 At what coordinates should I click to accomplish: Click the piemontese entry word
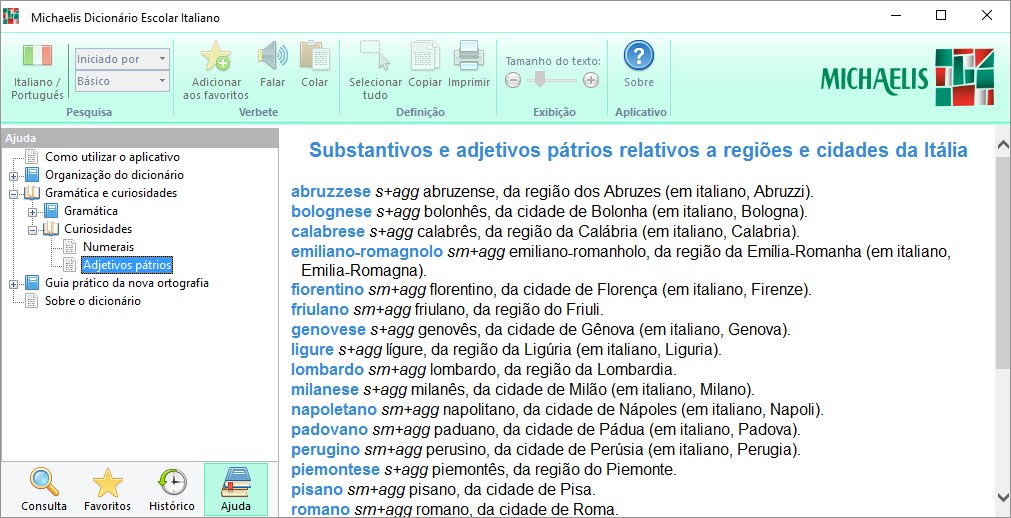click(336, 469)
